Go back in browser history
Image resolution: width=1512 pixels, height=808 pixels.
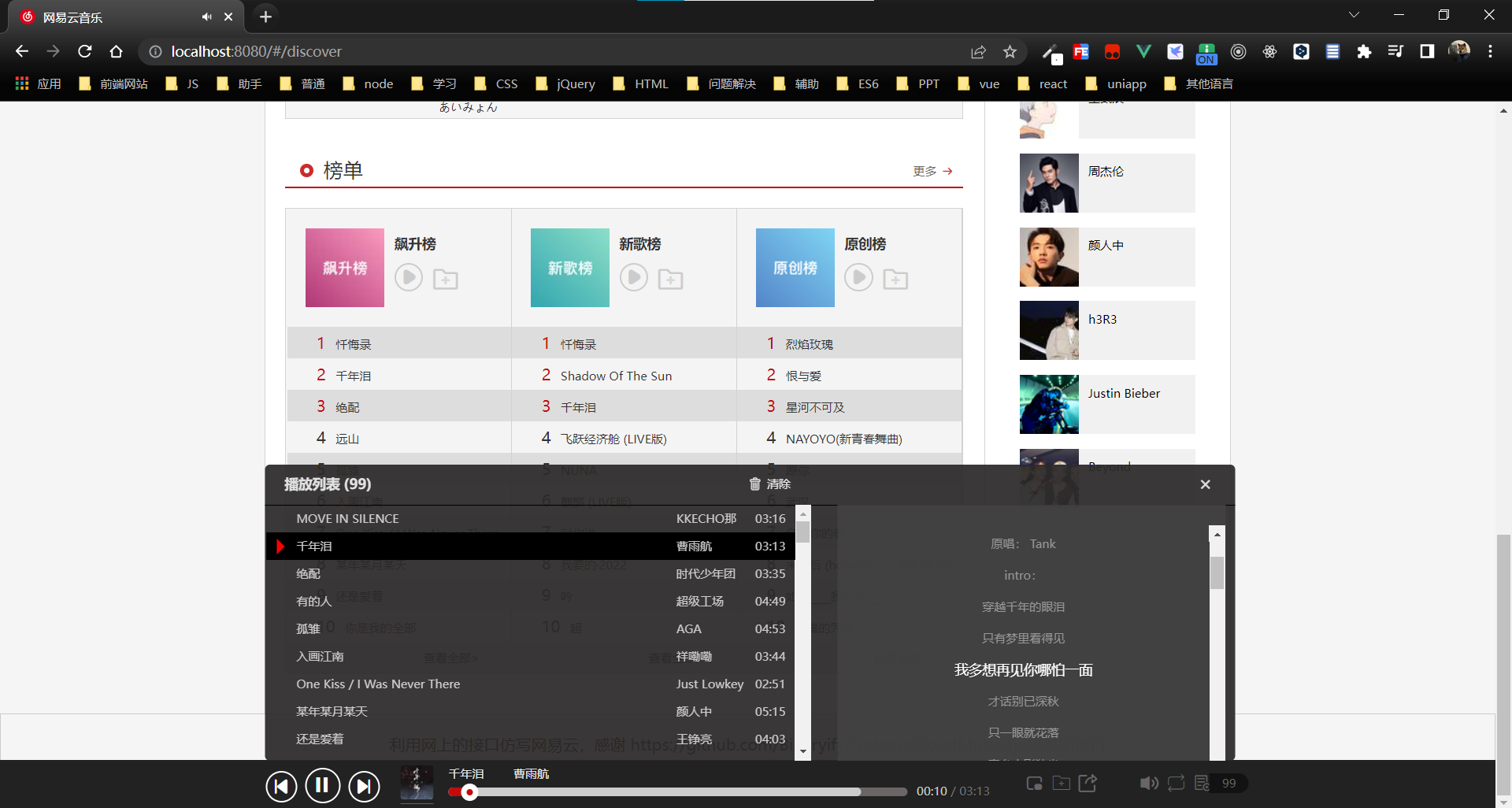pyautogui.click(x=22, y=51)
